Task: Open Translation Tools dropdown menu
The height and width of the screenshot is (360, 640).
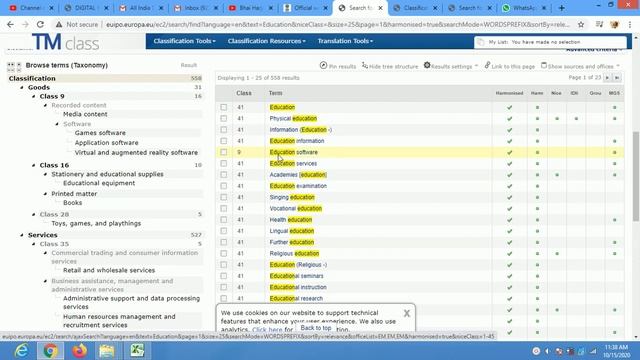Action: [x=345, y=41]
